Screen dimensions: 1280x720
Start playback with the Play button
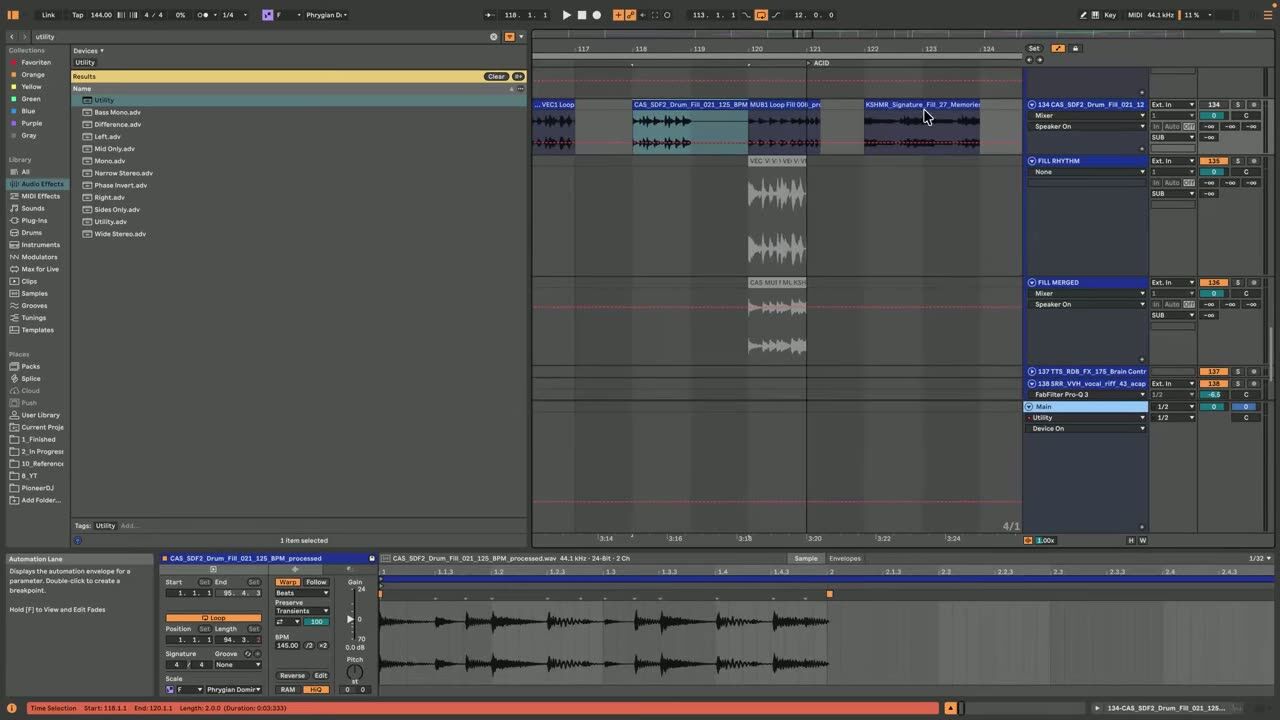566,15
